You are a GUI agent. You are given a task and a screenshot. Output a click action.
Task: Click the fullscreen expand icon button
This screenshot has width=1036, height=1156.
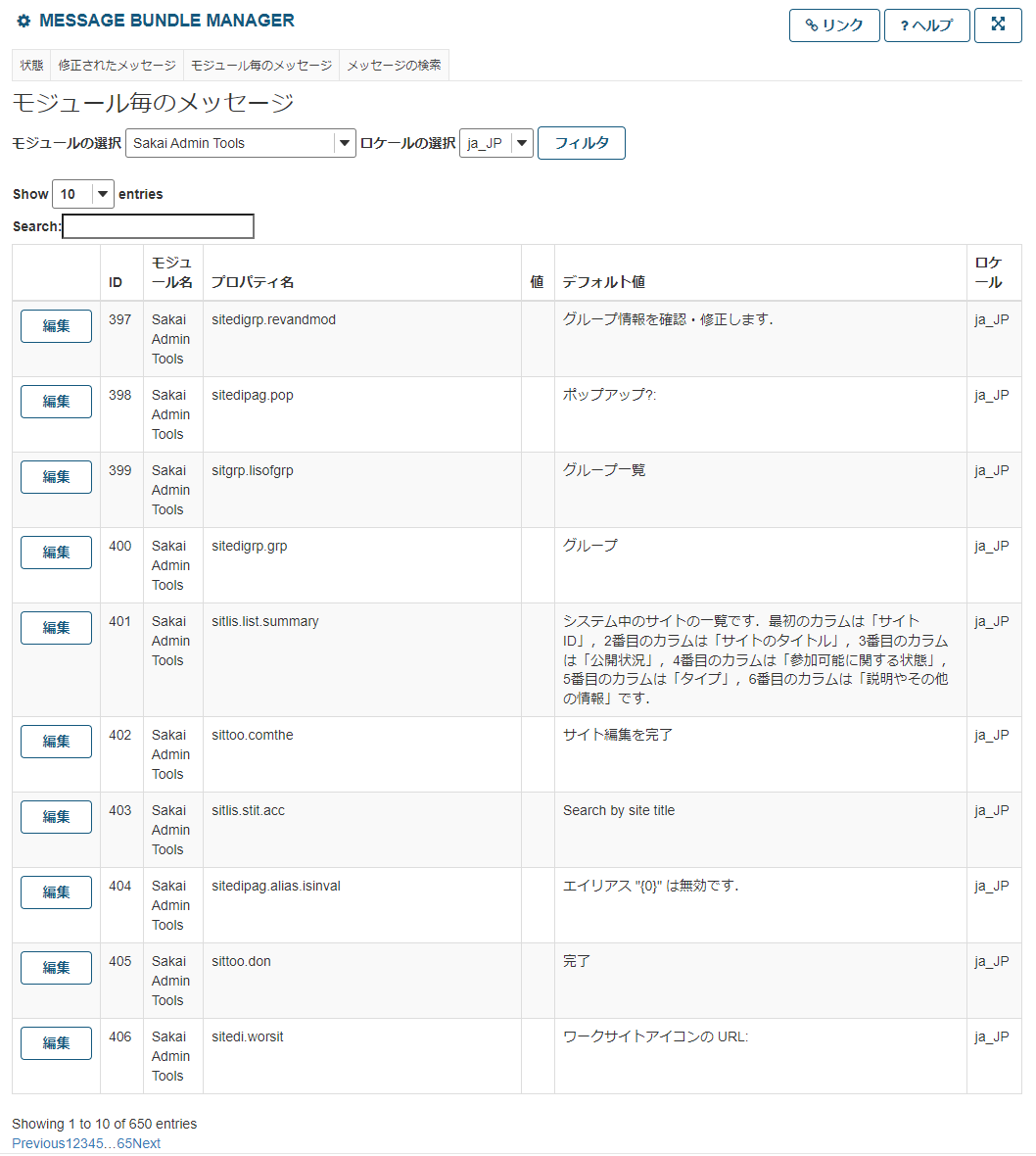[998, 25]
